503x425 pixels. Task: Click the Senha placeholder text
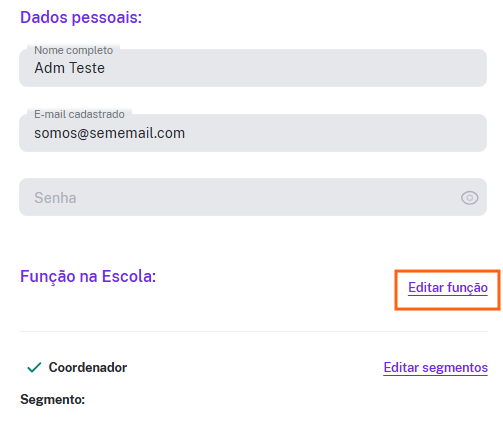point(55,198)
